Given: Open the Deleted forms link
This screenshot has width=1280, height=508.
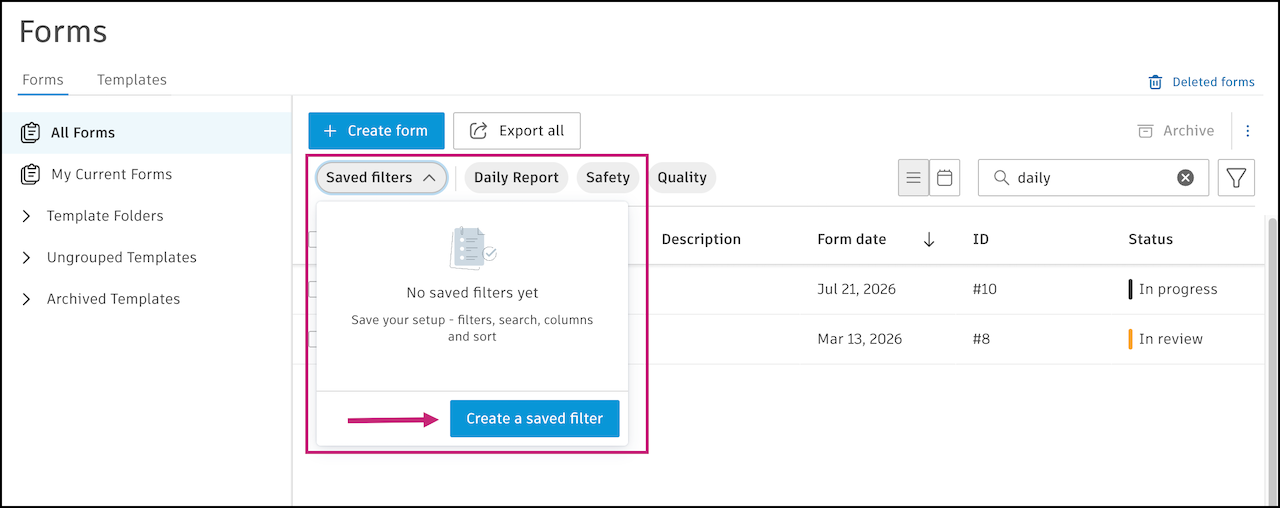Looking at the screenshot, I should [1213, 82].
